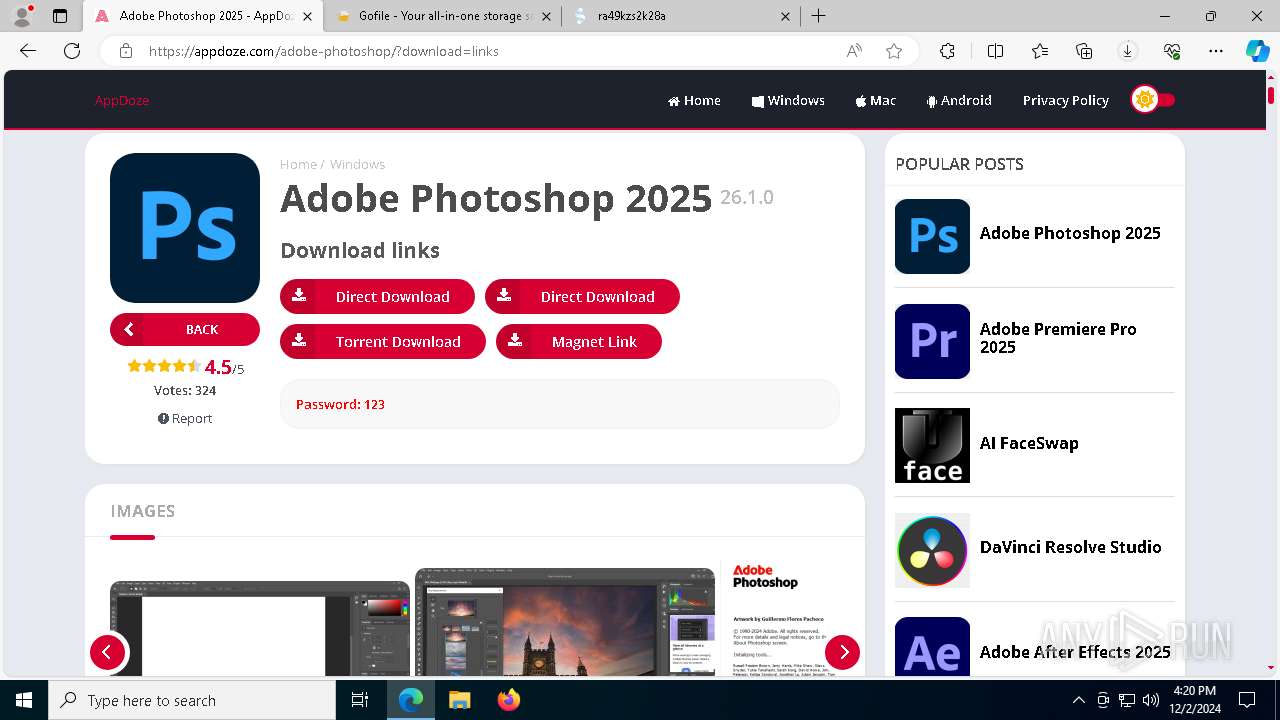
Task: Click the Torrent Download button
Action: click(x=383, y=341)
